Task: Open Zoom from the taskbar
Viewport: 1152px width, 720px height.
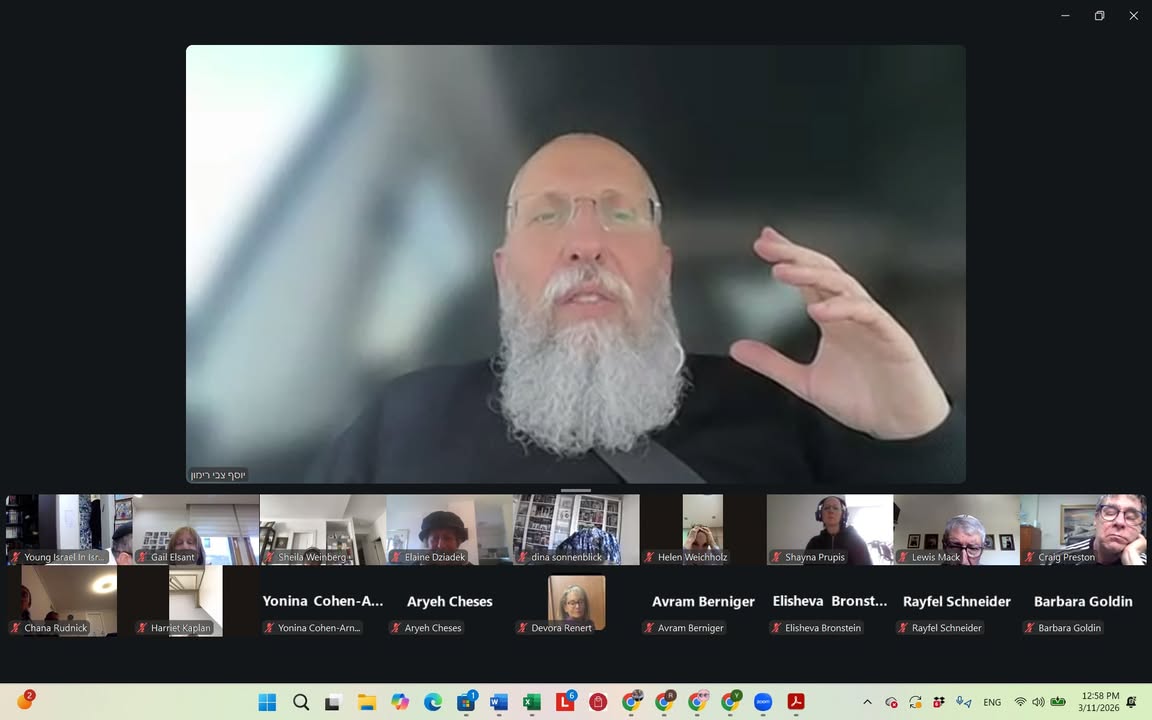Action: [x=763, y=702]
